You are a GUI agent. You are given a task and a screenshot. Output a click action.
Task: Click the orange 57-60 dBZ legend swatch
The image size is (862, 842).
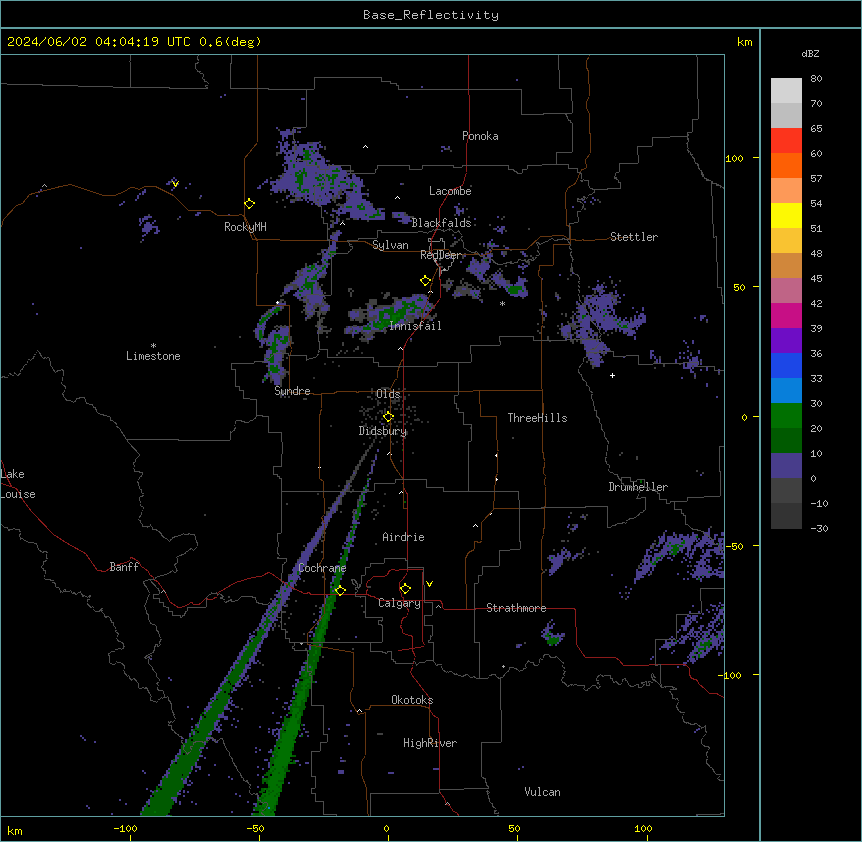click(786, 165)
